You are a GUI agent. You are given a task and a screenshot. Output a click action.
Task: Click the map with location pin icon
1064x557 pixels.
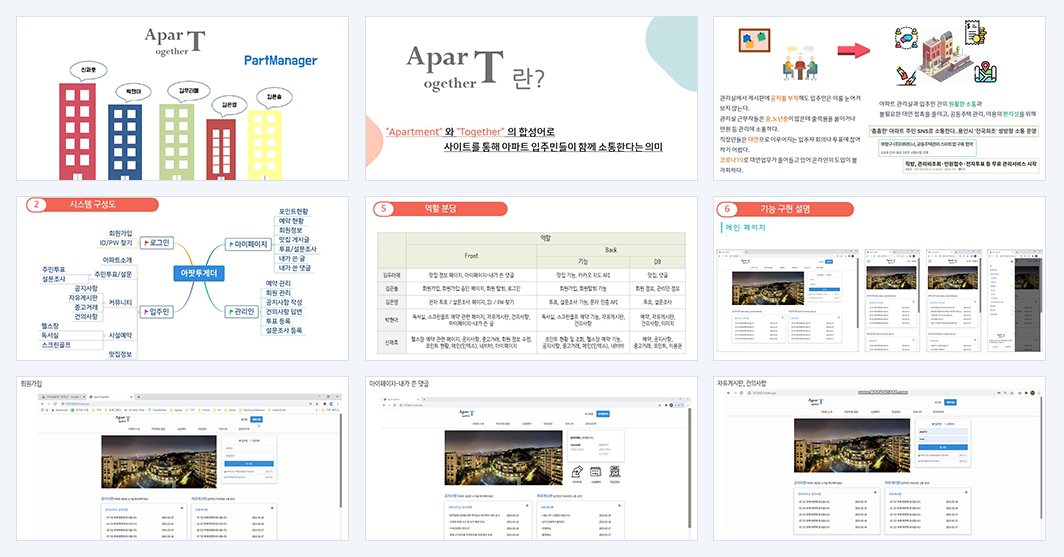(x=985, y=72)
